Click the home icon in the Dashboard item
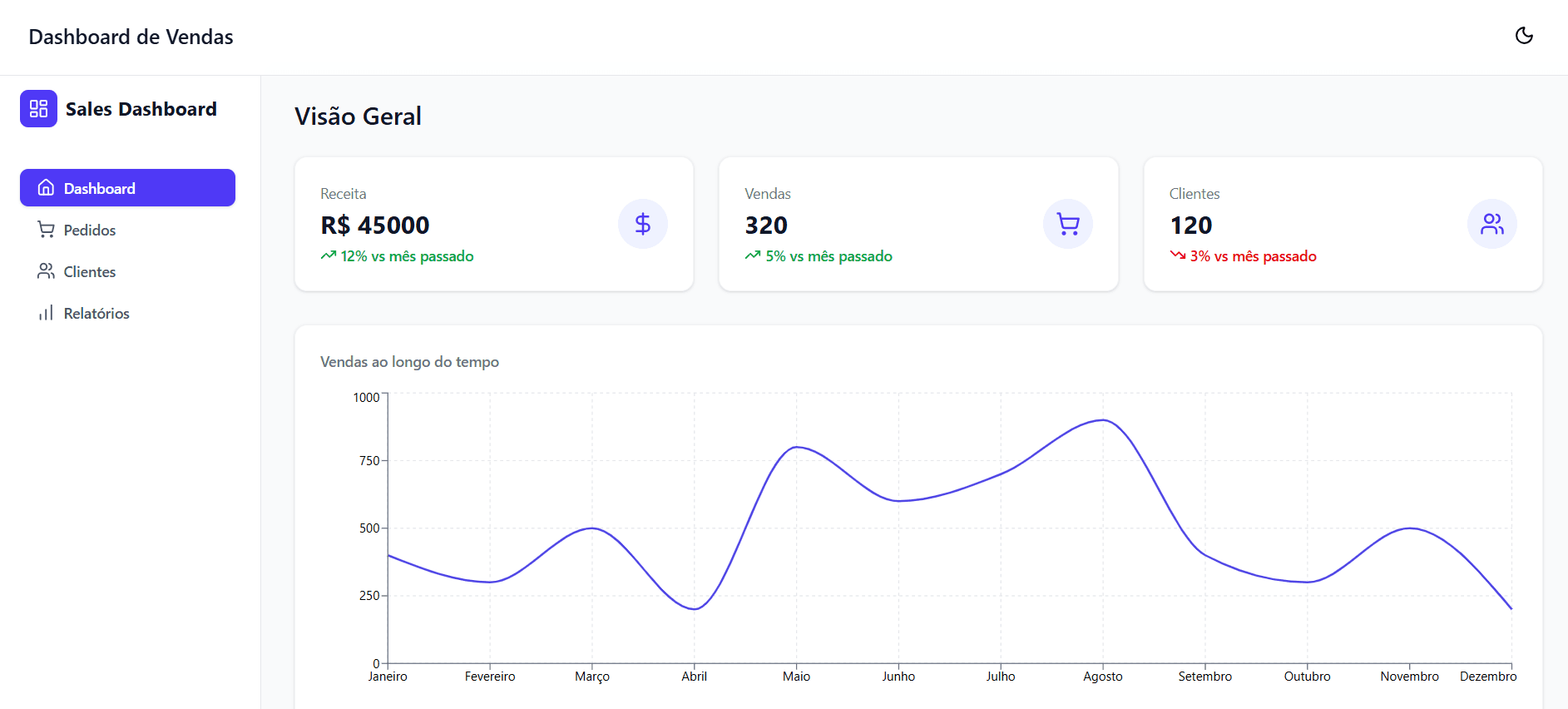1568x709 pixels. pyautogui.click(x=47, y=188)
